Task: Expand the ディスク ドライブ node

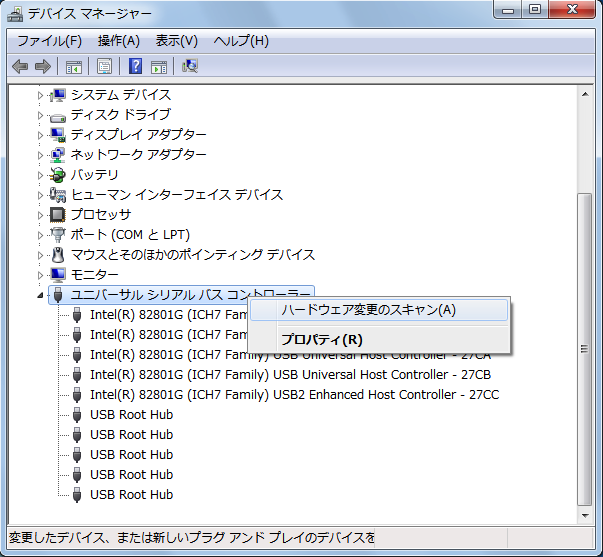Action: pyautogui.click(x=40, y=115)
